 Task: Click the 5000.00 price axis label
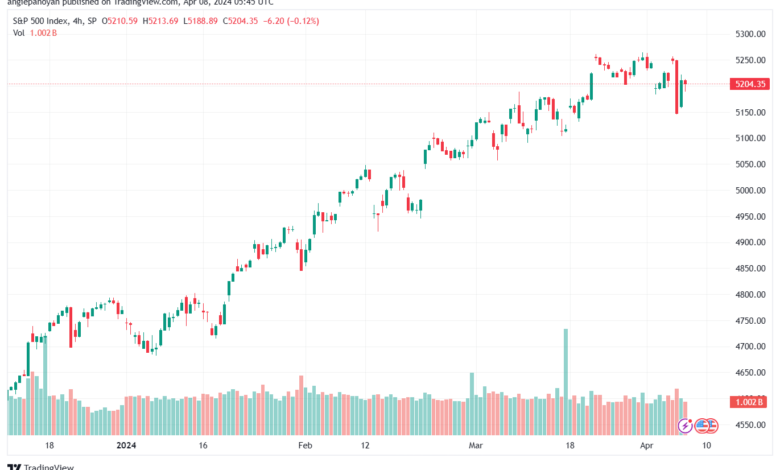pyautogui.click(x=747, y=190)
